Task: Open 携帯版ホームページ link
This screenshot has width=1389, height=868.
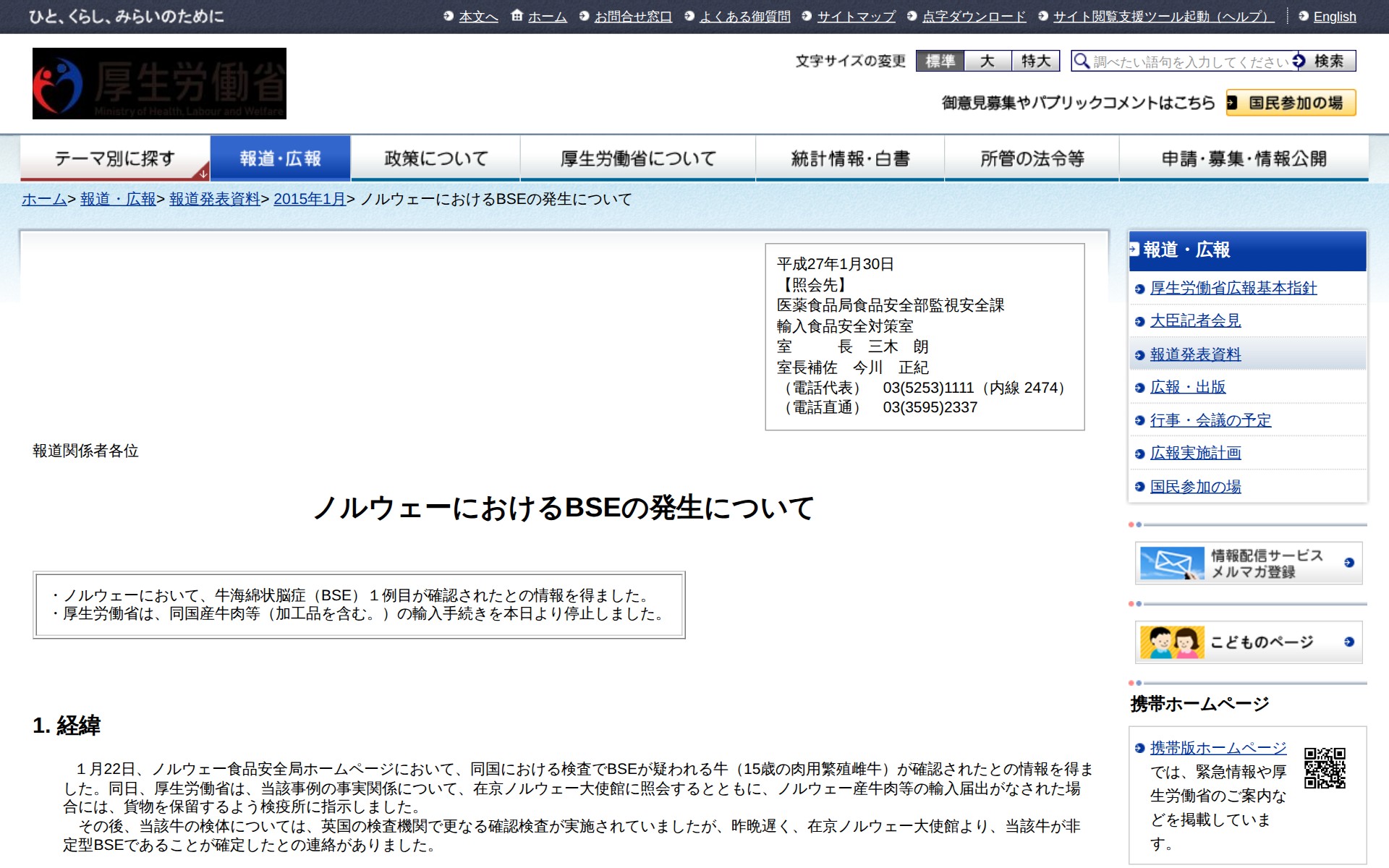Action: (x=1218, y=748)
